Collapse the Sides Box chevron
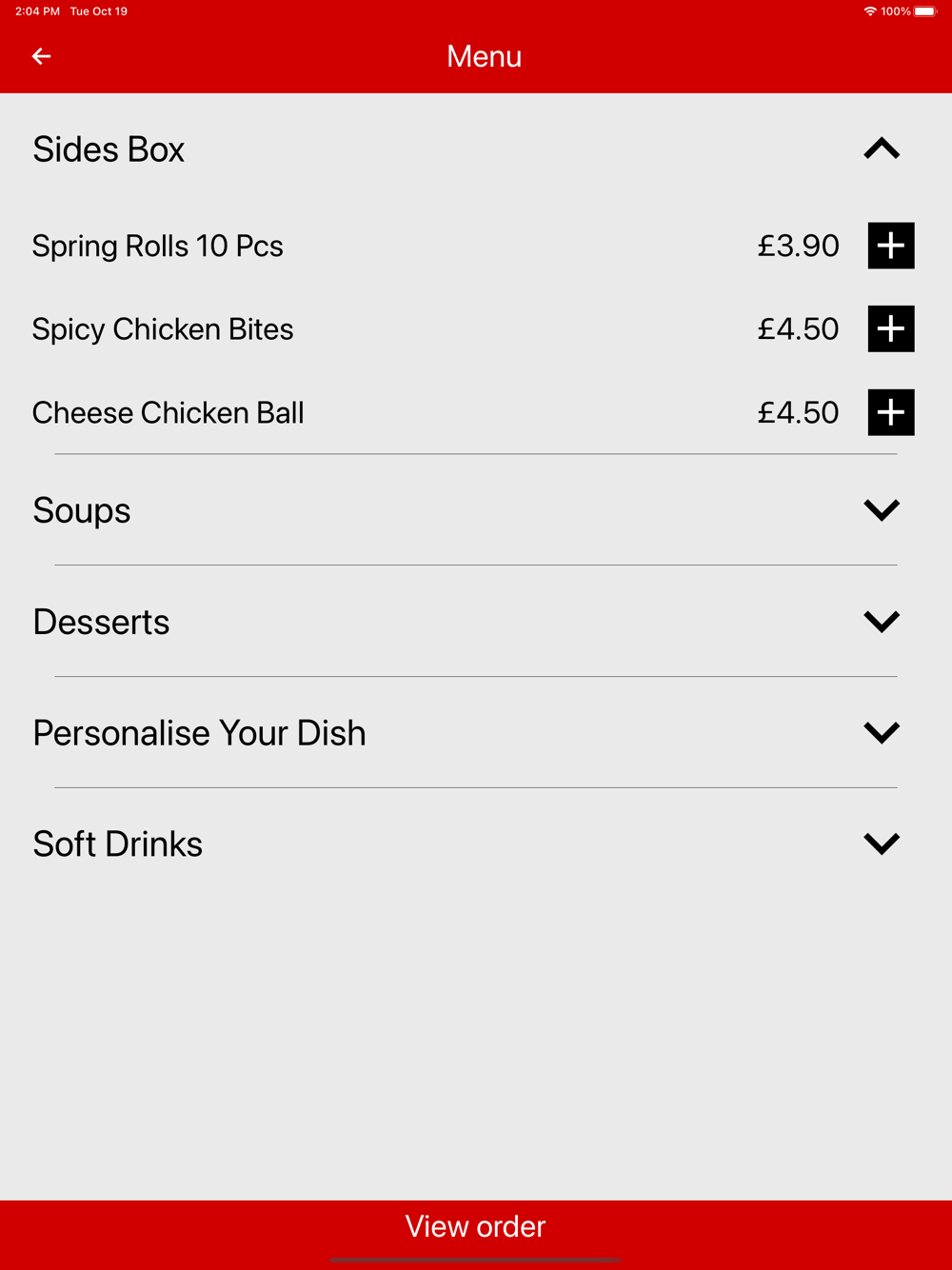The height and width of the screenshot is (1270, 952). click(x=882, y=149)
